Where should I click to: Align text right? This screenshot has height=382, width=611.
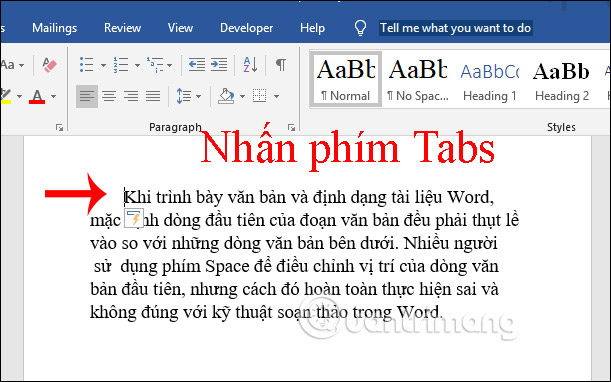pos(131,96)
